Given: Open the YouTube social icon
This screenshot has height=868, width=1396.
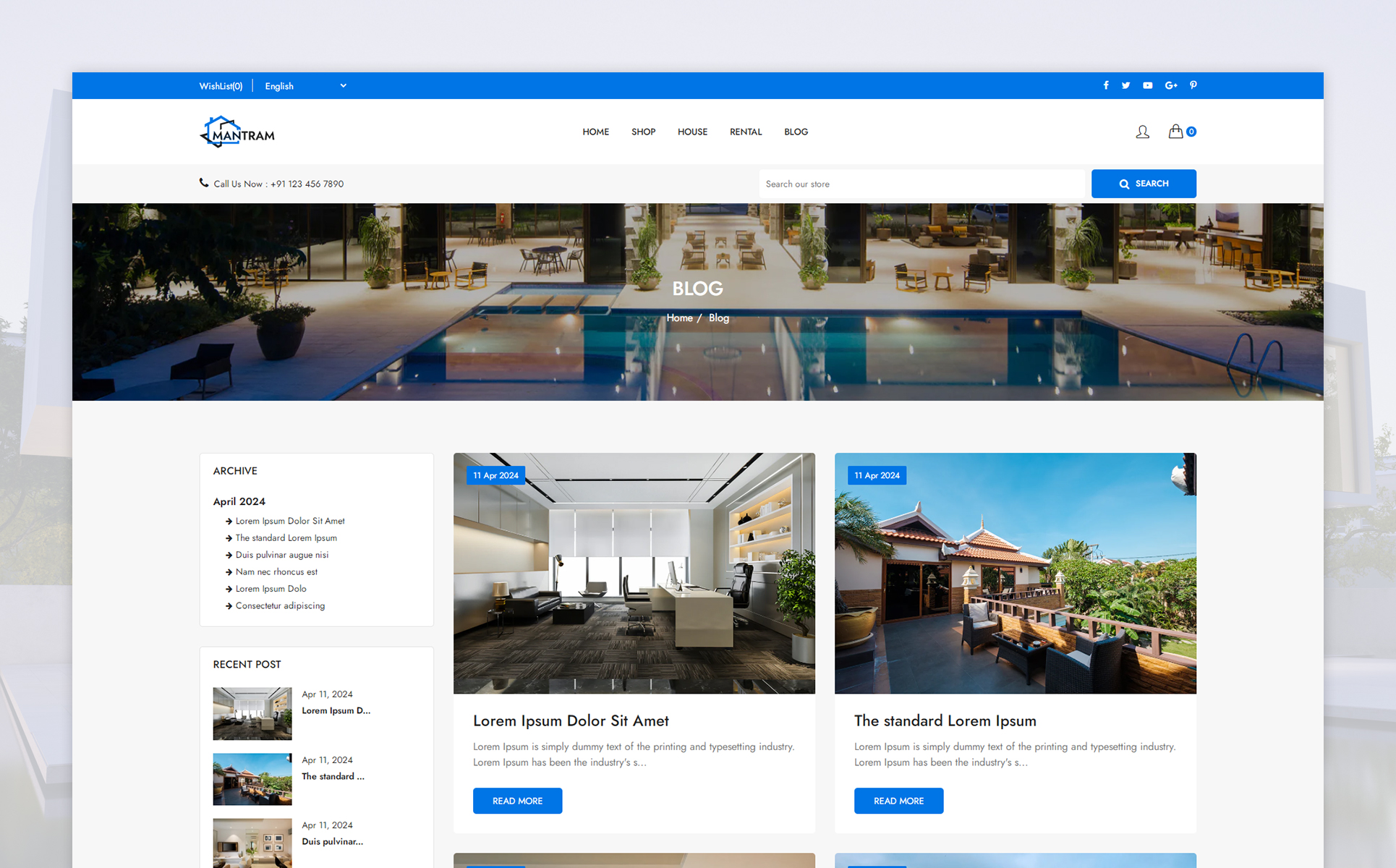Looking at the screenshot, I should [x=1148, y=85].
